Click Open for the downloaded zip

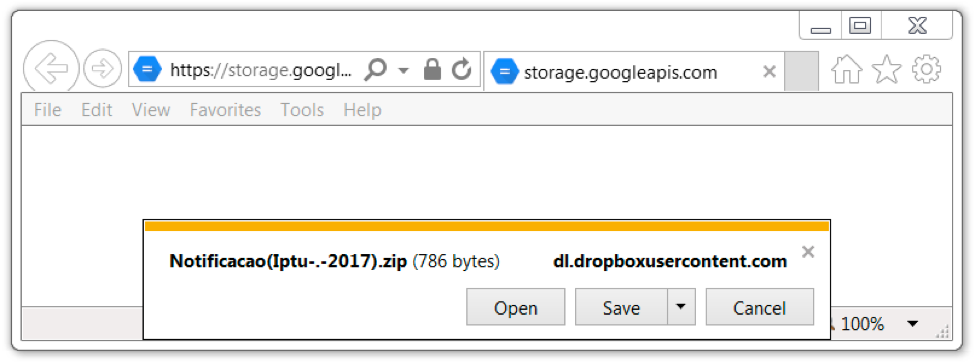pos(515,306)
